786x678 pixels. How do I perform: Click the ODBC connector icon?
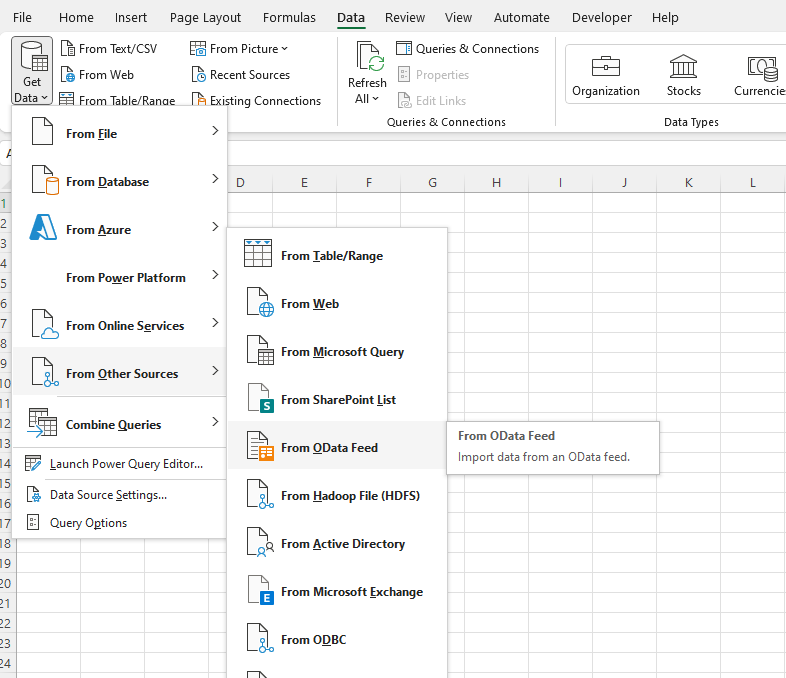point(260,638)
